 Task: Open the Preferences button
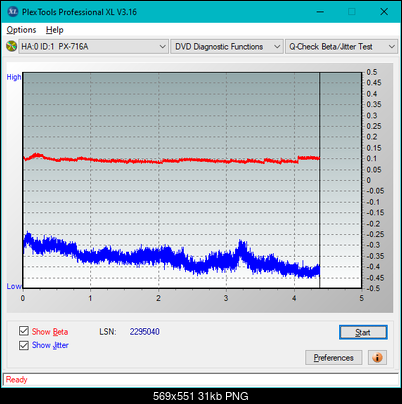coord(333,358)
